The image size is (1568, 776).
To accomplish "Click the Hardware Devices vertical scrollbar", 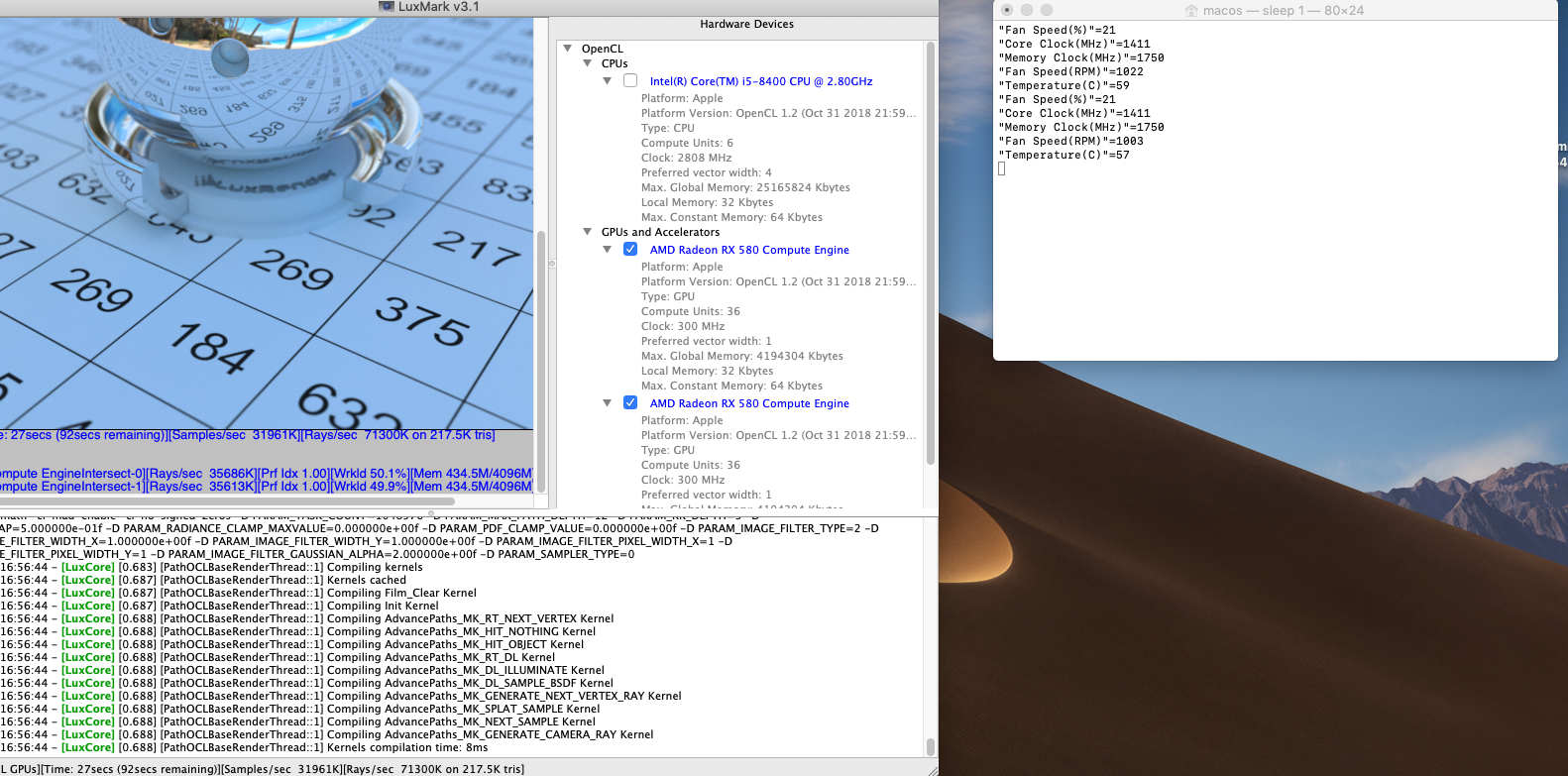I will (x=930, y=253).
